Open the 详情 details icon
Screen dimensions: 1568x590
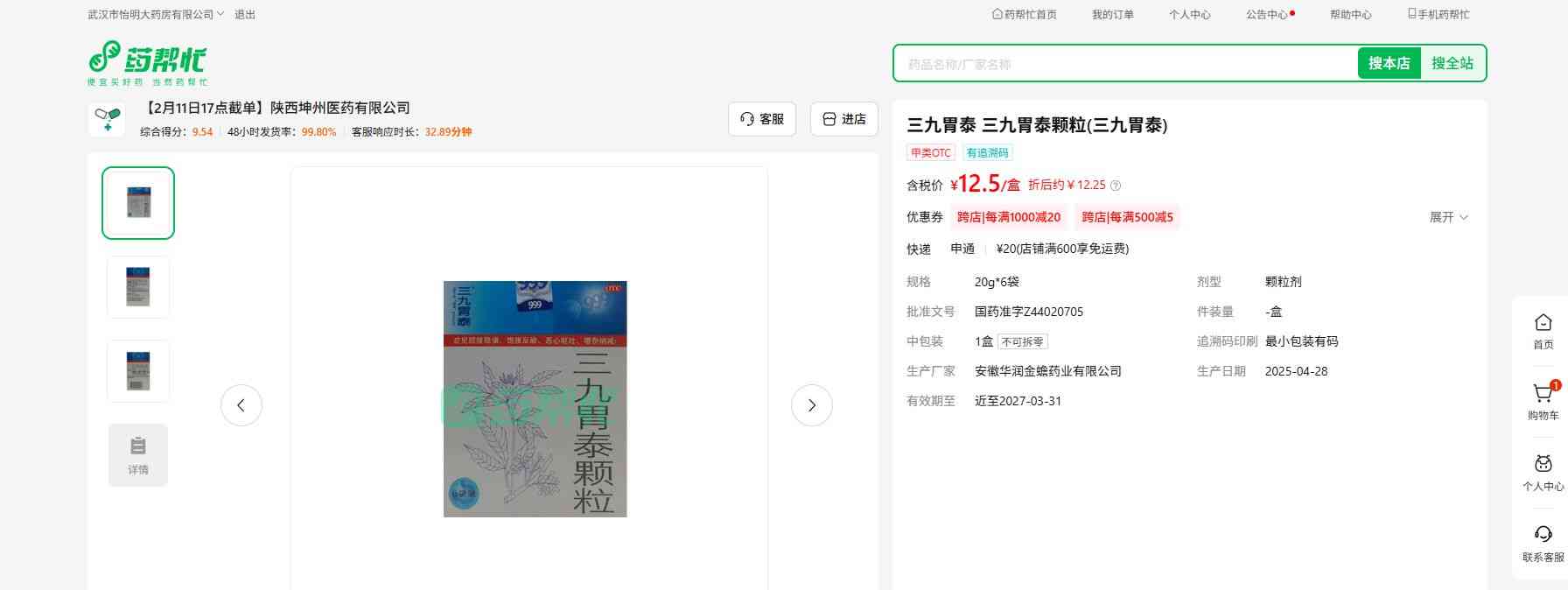(138, 454)
